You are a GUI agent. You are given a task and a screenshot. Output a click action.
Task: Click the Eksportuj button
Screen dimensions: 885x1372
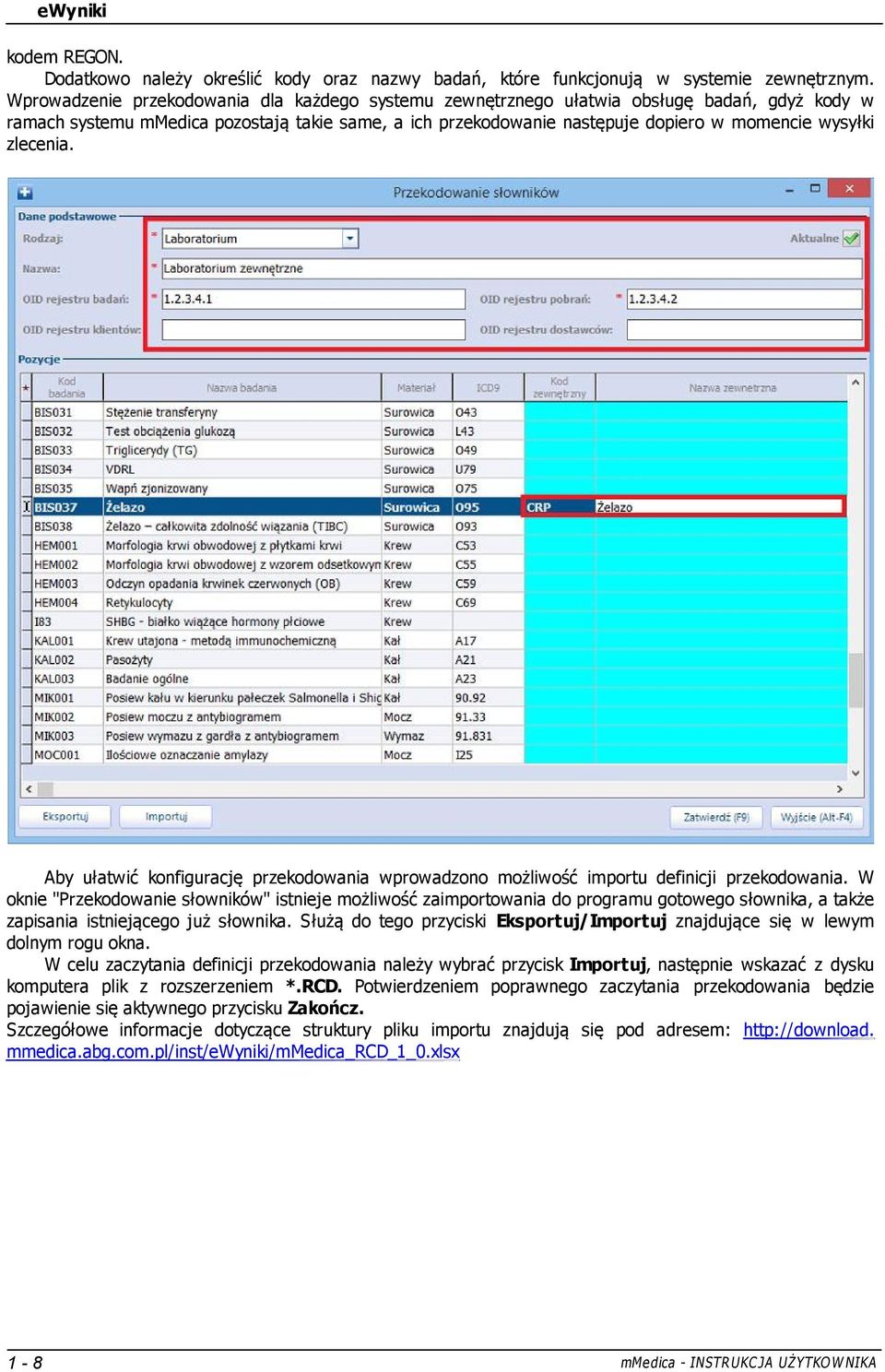coord(65,817)
